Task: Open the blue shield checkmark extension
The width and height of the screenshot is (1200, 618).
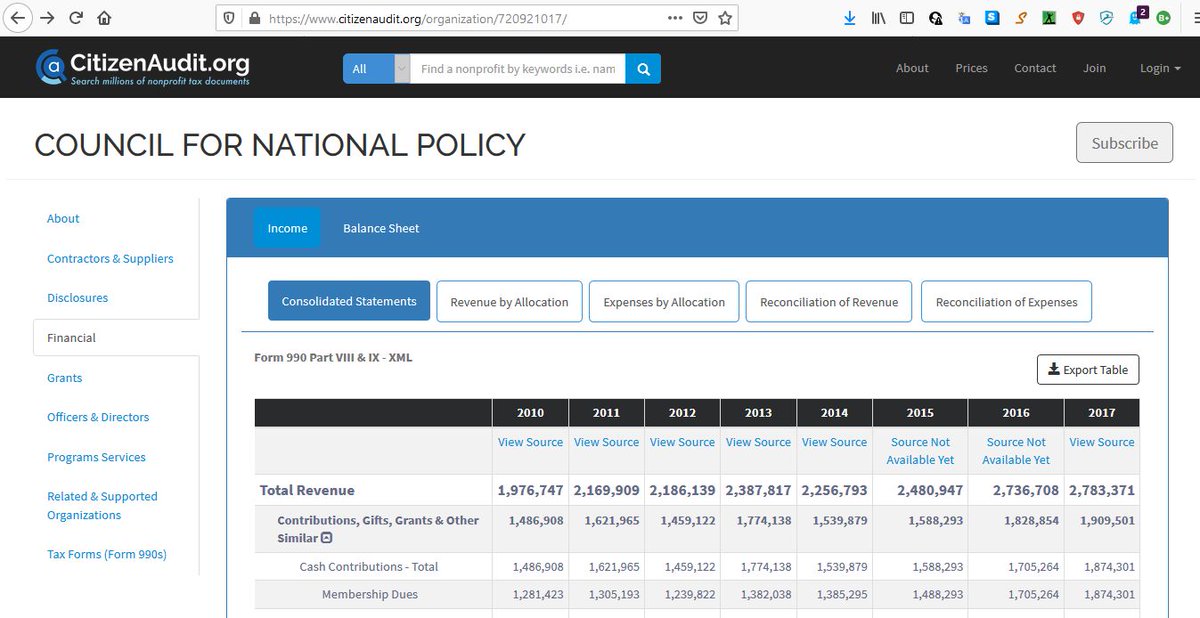Action: coord(1107,18)
